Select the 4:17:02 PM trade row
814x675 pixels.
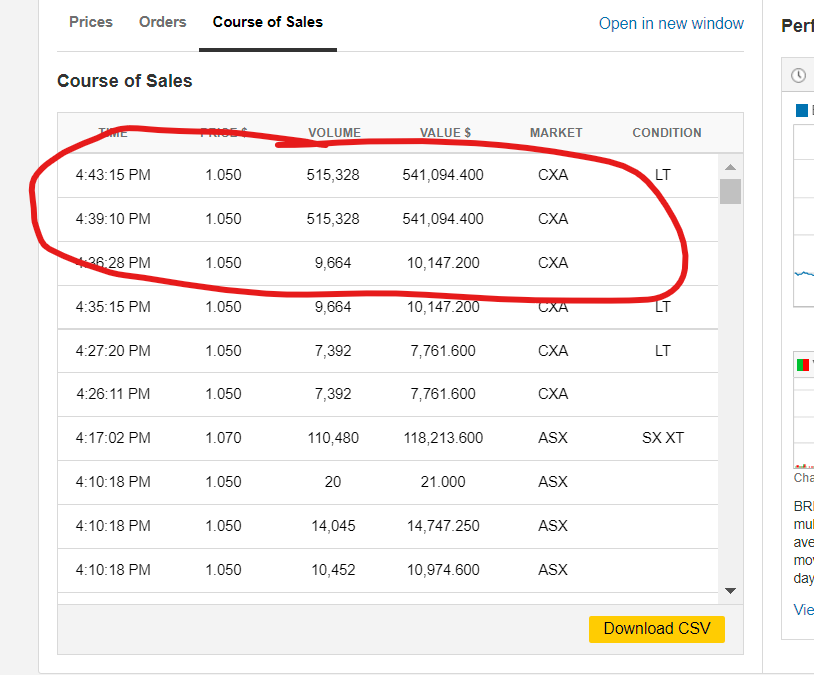click(387, 438)
